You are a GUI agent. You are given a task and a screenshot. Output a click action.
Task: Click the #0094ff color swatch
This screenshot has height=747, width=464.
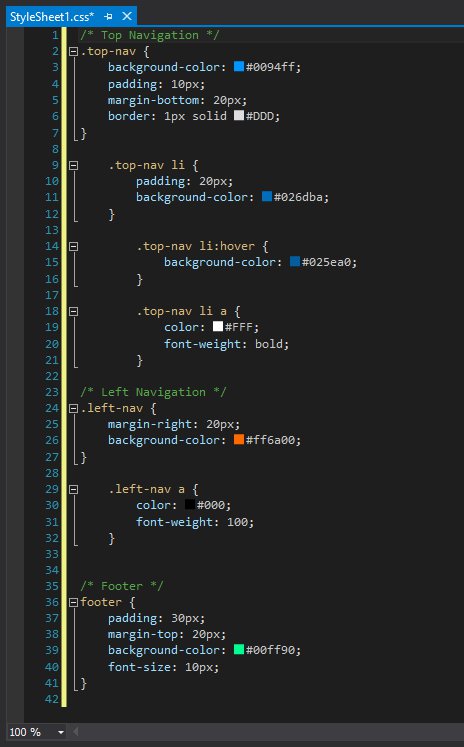tap(239, 66)
